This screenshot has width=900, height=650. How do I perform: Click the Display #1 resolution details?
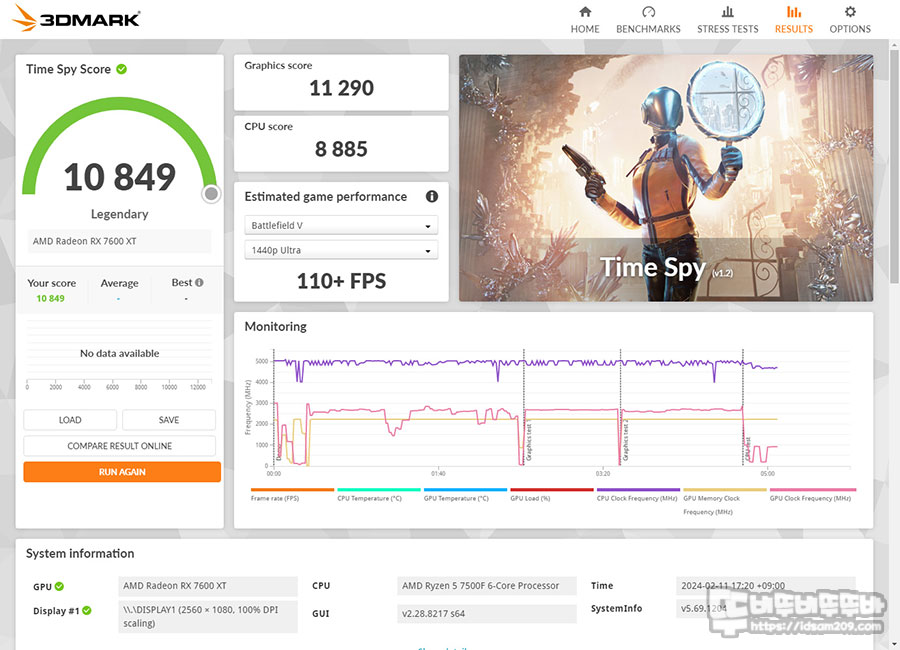click(208, 617)
